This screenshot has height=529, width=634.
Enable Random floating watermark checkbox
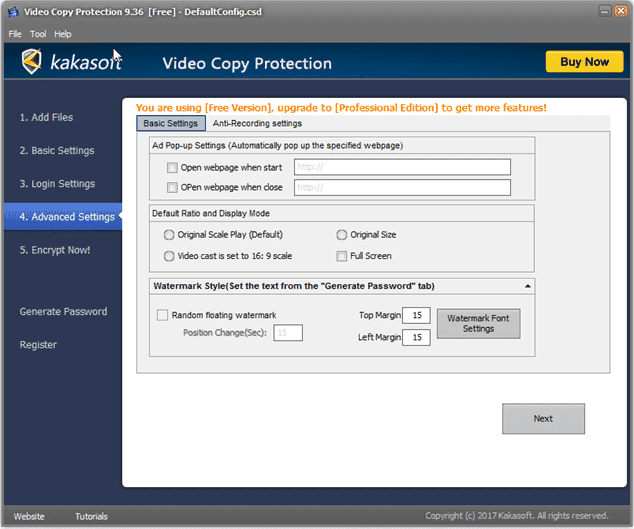point(163,315)
